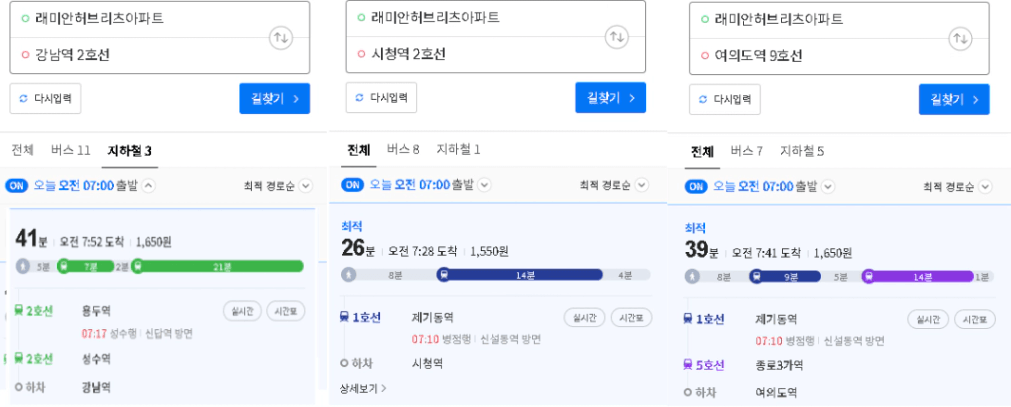Click purple 5호선 train icon beside 종로3가역
Viewport: 1011px width, 407px height.
[x=689, y=366]
